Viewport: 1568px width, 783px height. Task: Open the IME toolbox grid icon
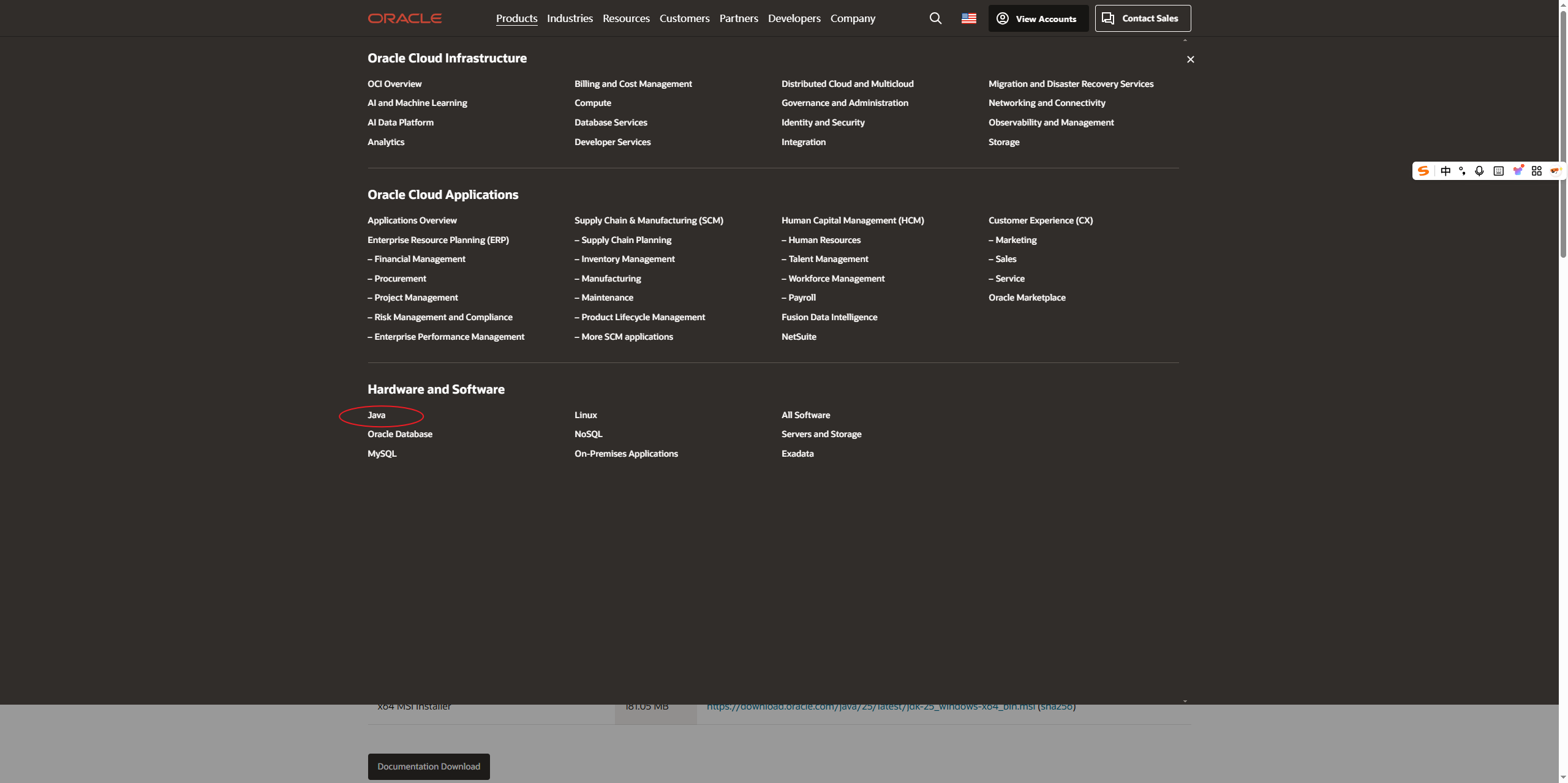point(1536,171)
